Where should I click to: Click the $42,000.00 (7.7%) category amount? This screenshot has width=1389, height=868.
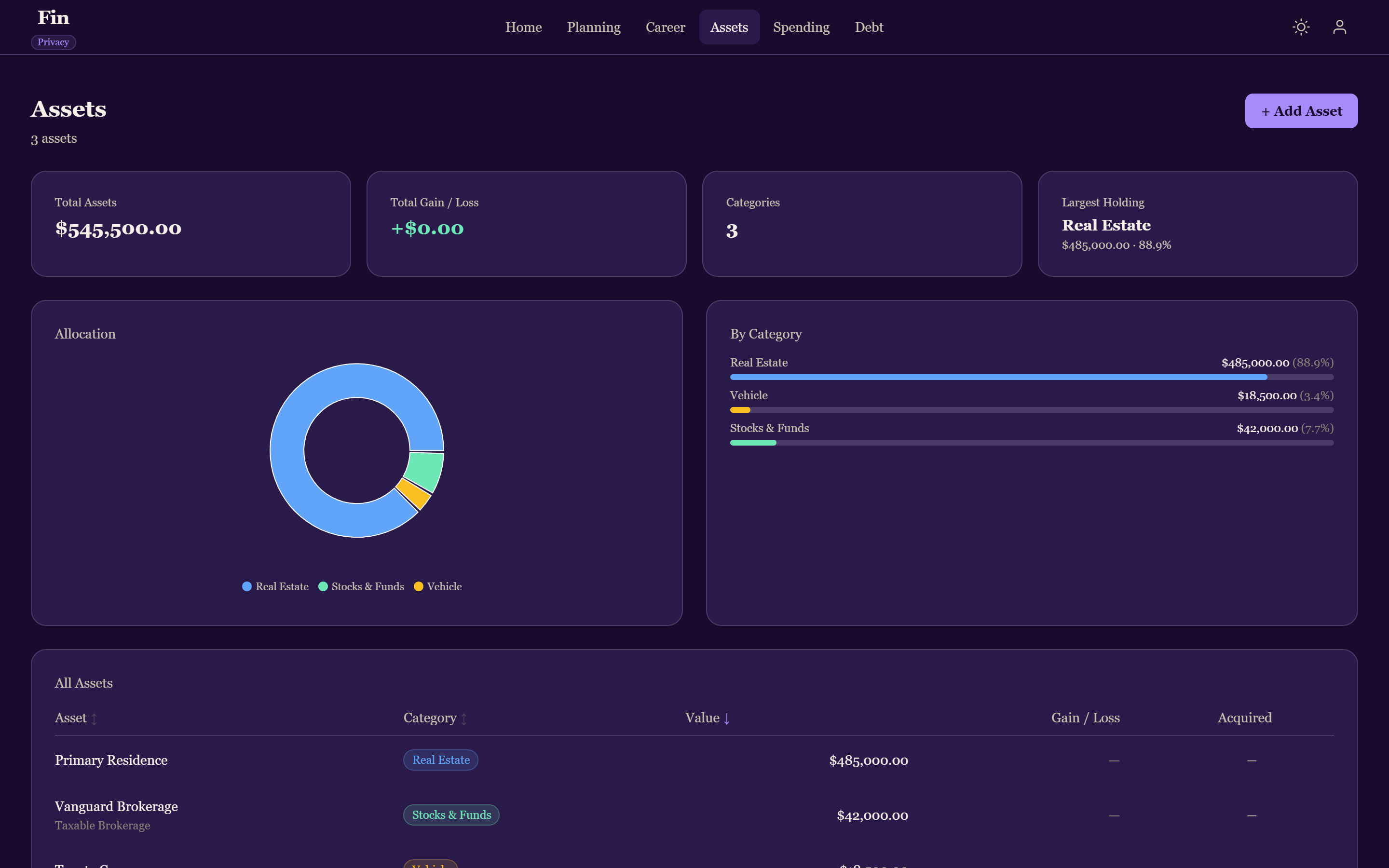1285,428
